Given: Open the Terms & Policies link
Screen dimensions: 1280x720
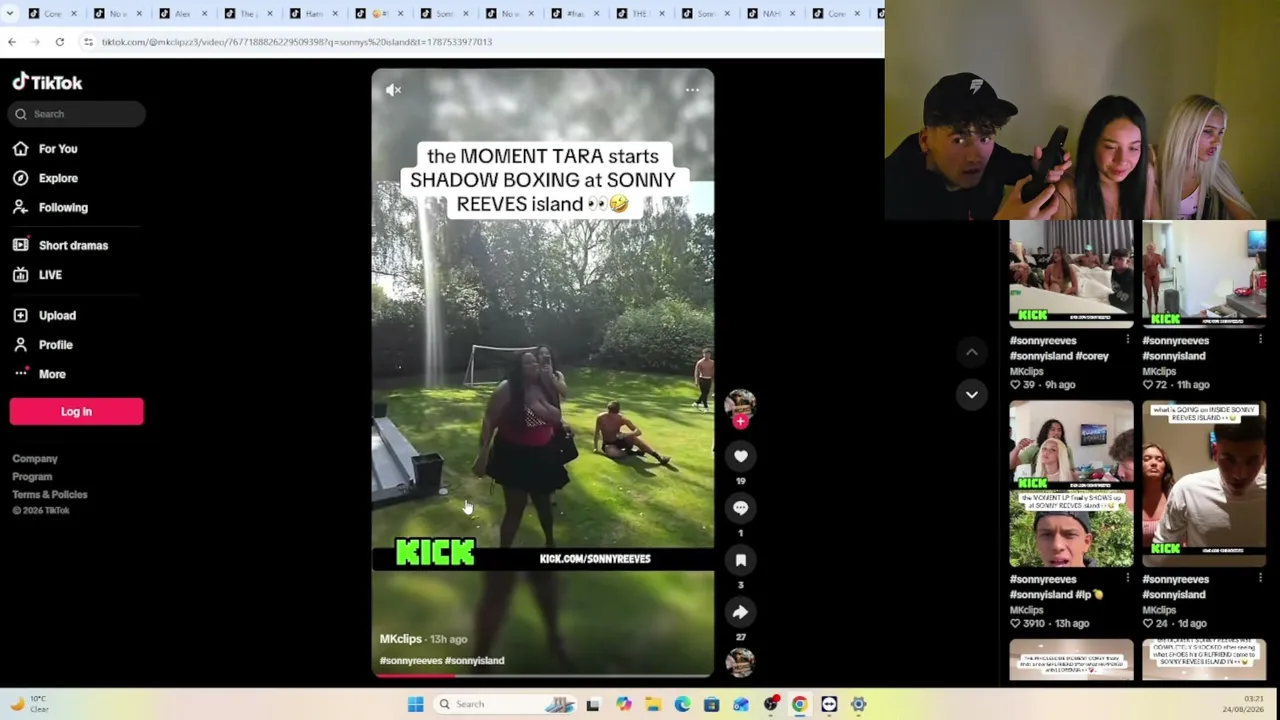Looking at the screenshot, I should click(50, 495).
